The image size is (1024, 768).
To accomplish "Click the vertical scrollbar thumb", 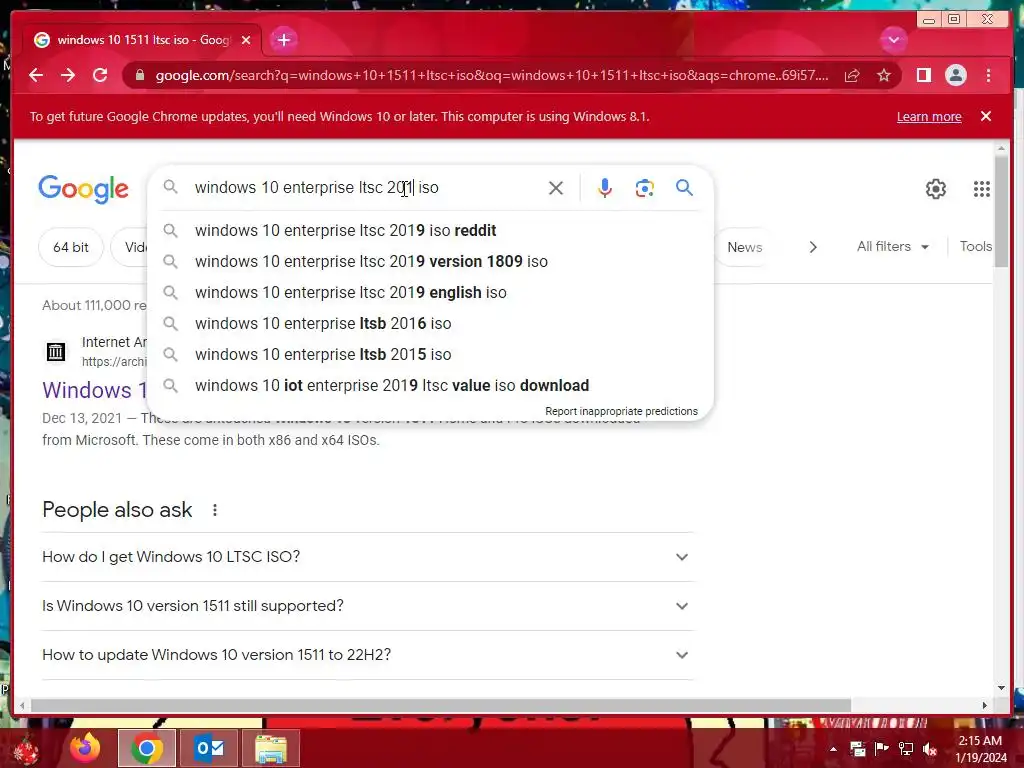I will point(1002,212).
